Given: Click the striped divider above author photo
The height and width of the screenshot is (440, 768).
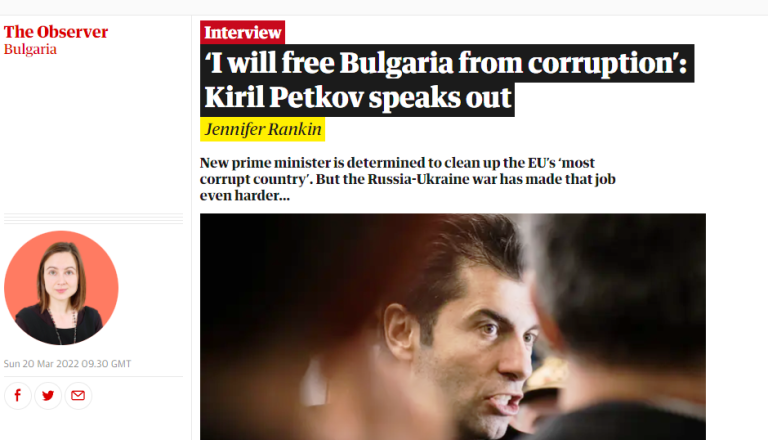Looking at the screenshot, I should [x=94, y=219].
